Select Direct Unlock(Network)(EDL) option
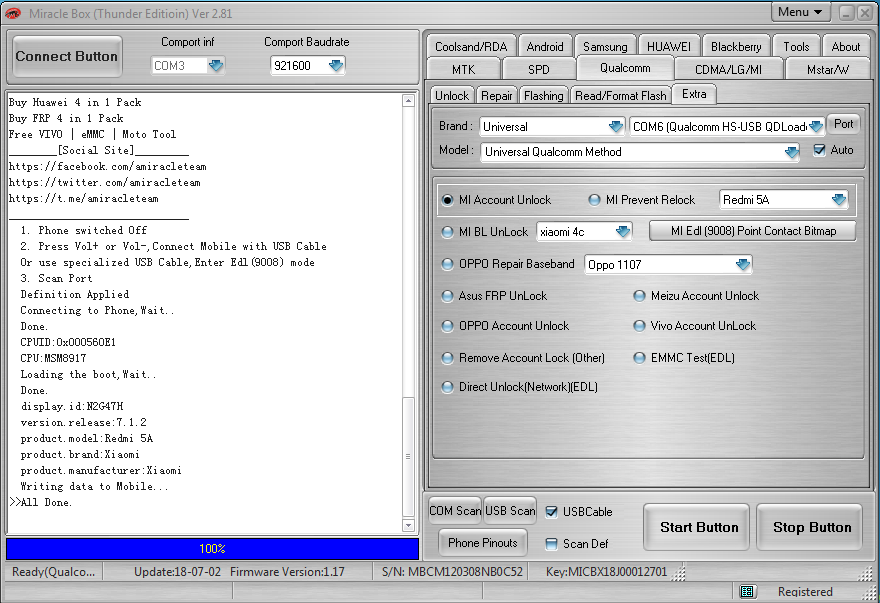The width and height of the screenshot is (880, 603). click(447, 387)
